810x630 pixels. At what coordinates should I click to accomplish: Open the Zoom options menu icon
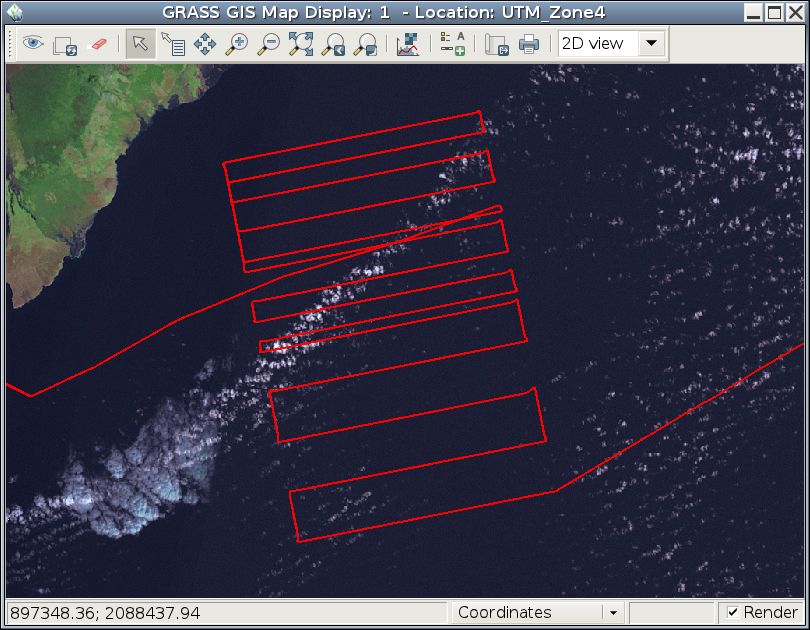click(365, 44)
